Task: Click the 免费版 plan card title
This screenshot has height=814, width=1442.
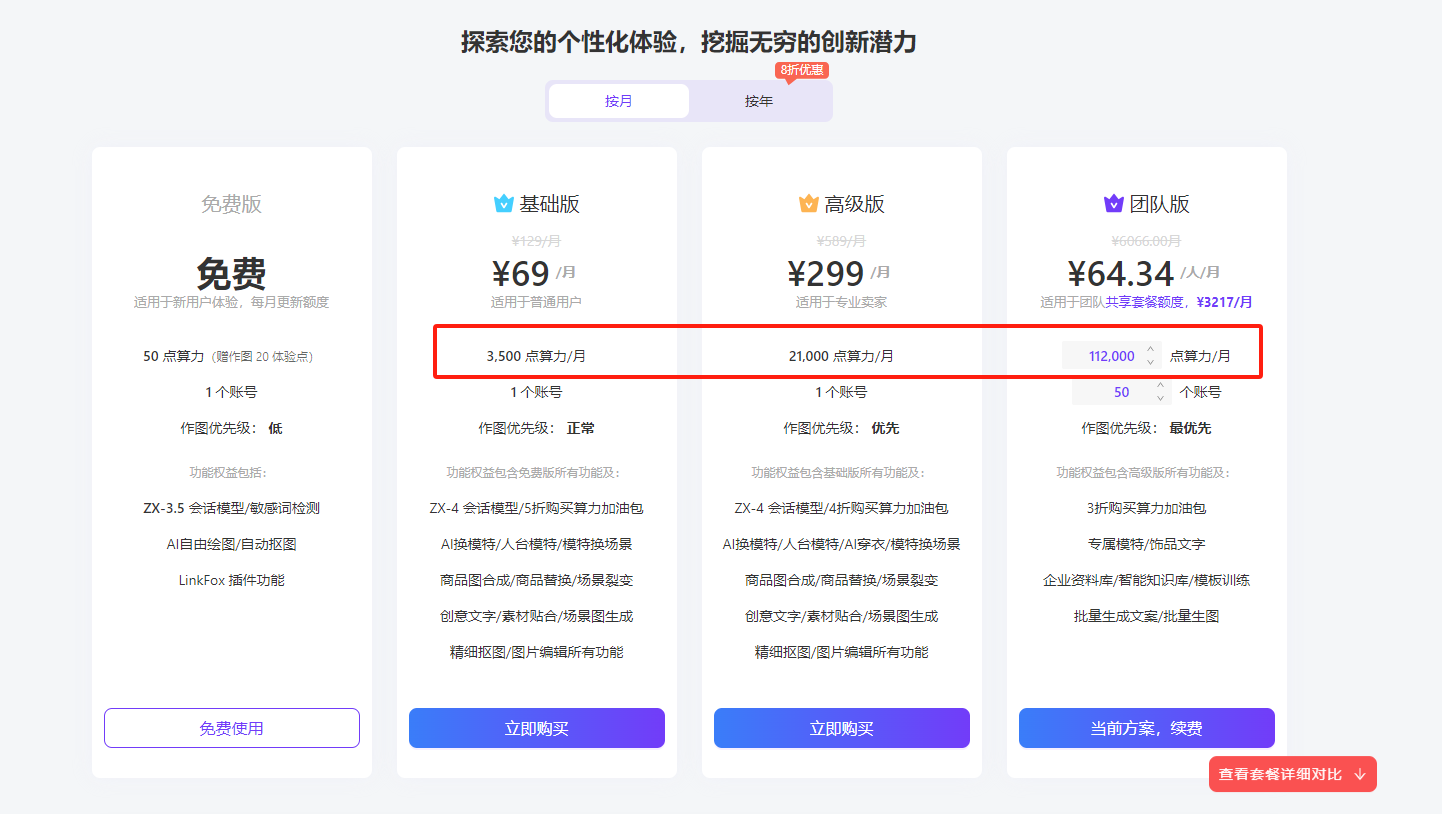Action: click(231, 203)
